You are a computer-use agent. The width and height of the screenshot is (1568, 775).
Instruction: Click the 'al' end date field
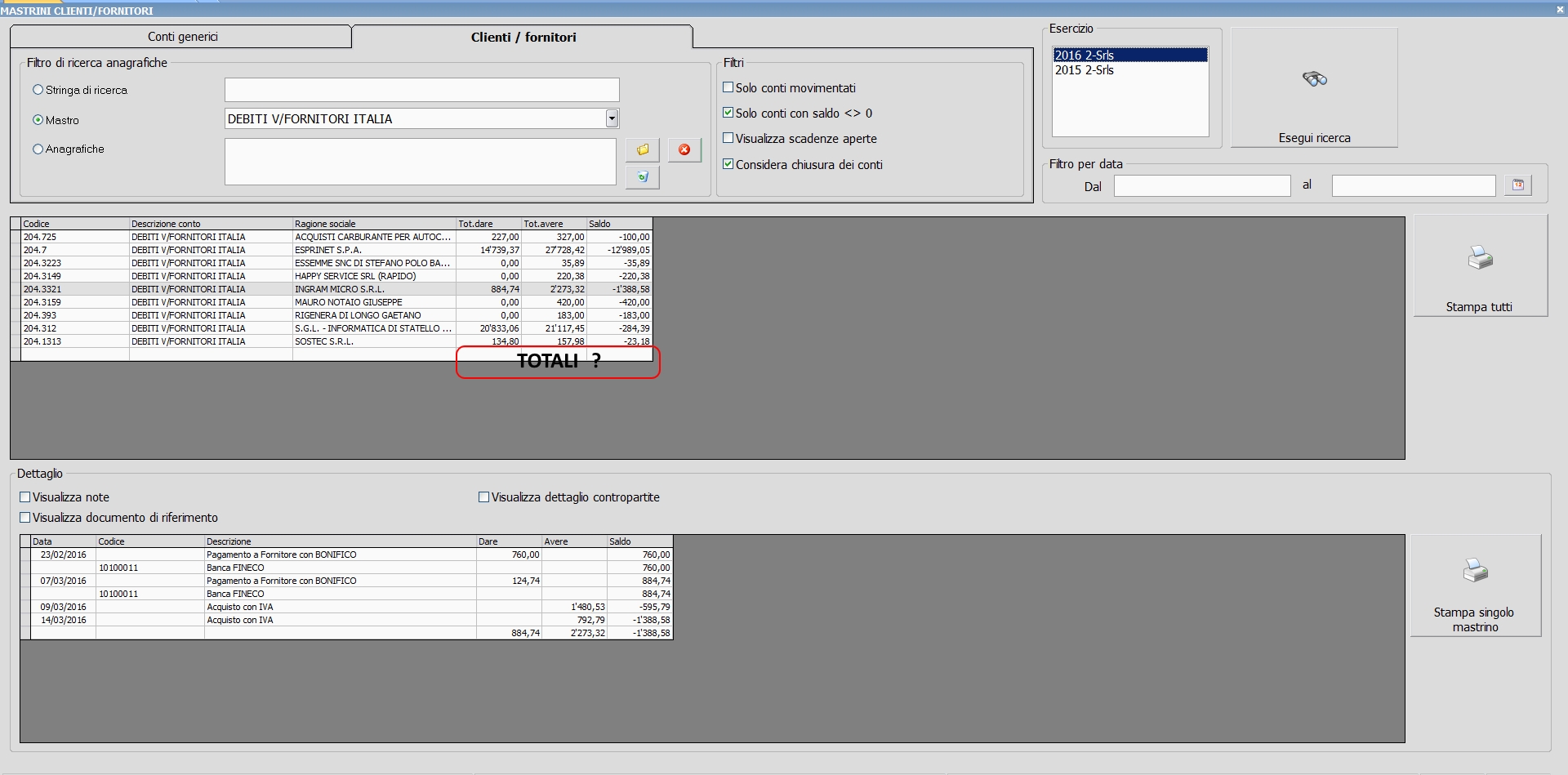click(1414, 186)
